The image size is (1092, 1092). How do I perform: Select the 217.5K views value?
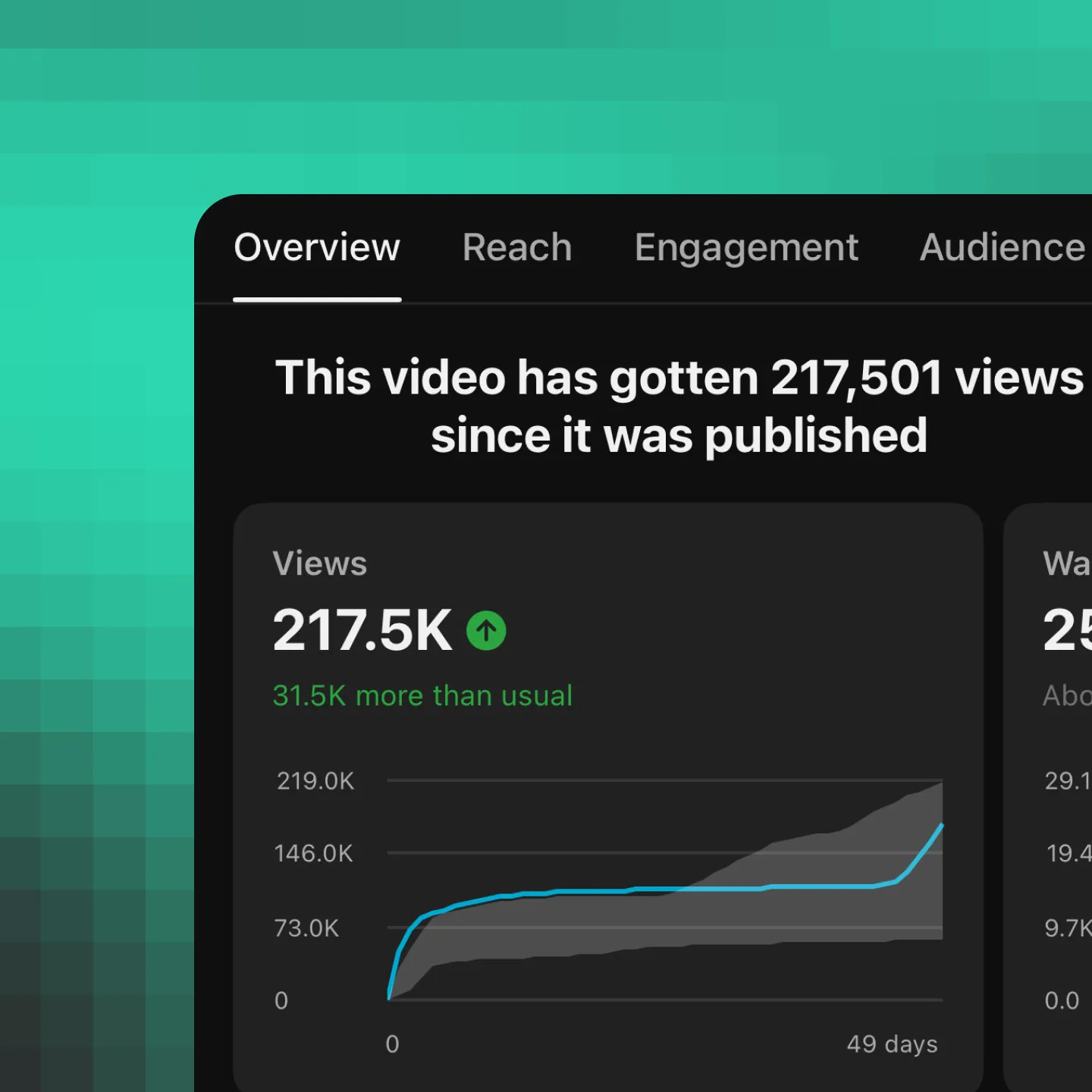coord(362,630)
